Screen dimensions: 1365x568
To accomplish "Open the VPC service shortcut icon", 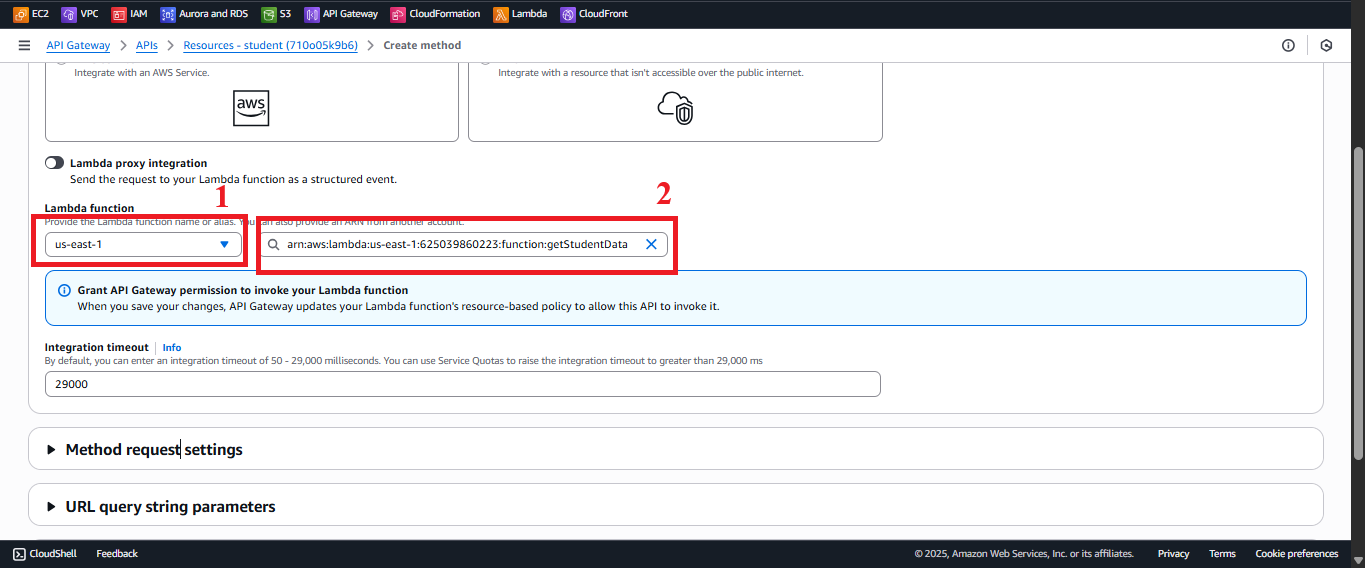I will [68, 14].
